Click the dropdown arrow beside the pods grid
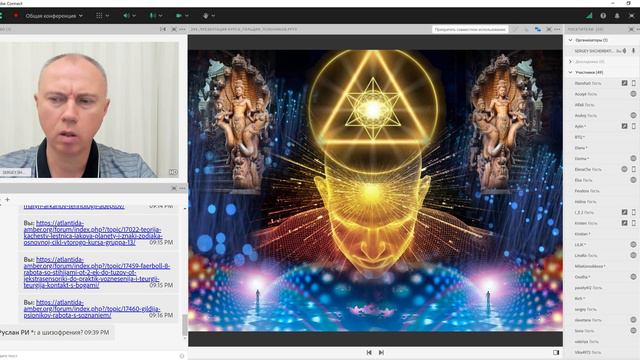This screenshot has width=640, height=360. (107, 16)
